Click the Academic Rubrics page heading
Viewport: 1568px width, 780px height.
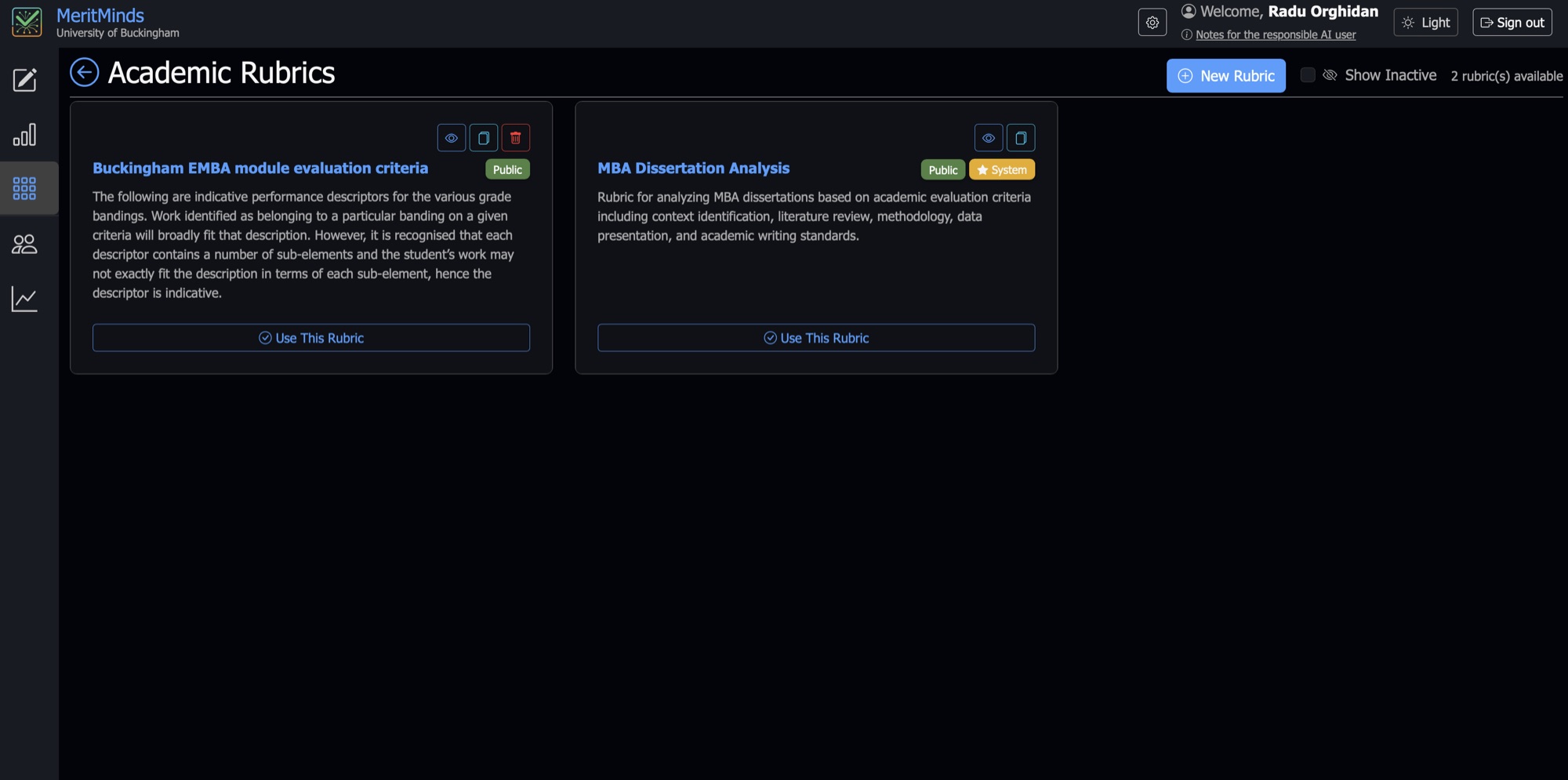click(x=221, y=73)
